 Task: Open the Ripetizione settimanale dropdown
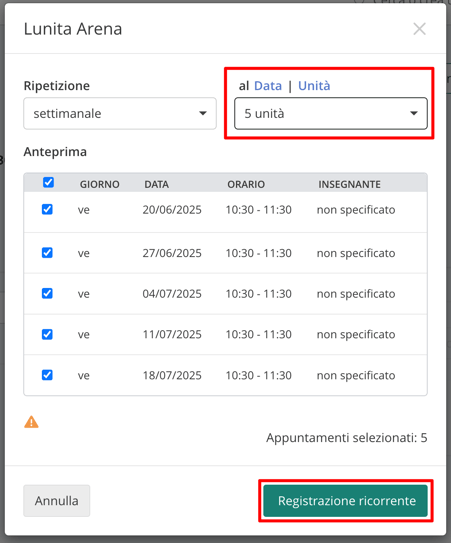click(x=120, y=114)
